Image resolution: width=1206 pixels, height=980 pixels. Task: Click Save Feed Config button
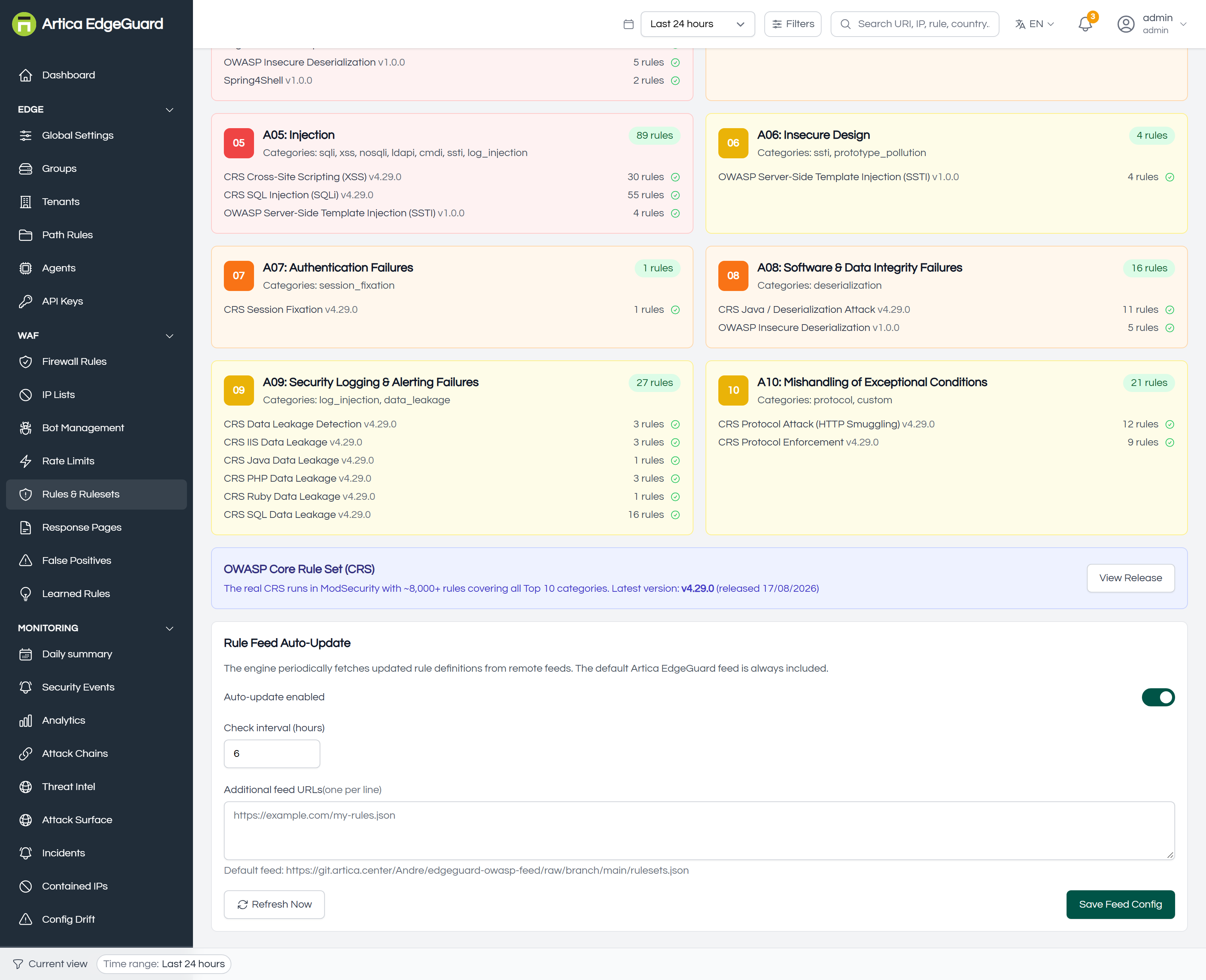click(x=1120, y=904)
